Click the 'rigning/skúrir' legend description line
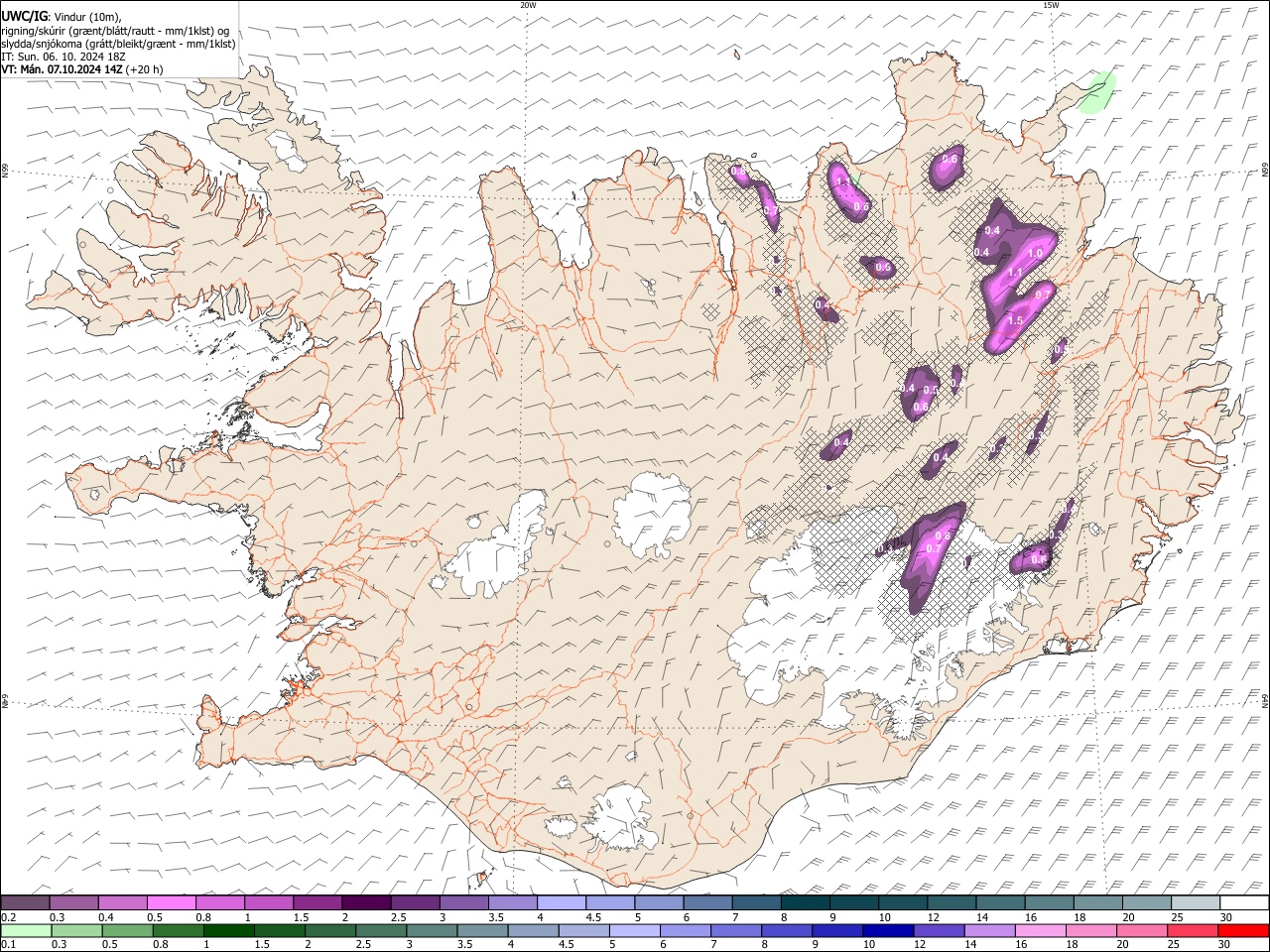The image size is (1270, 952). coord(115,31)
